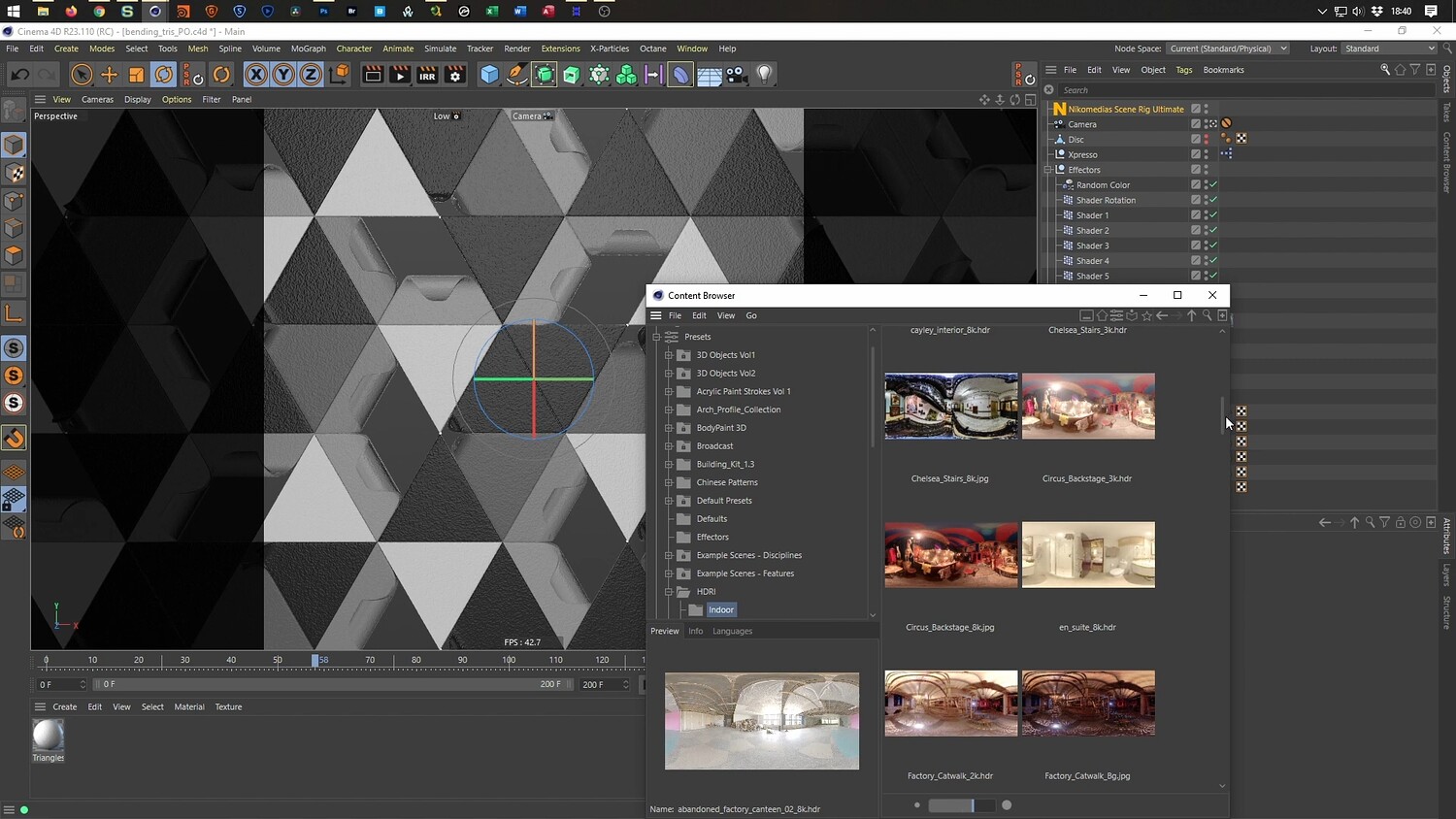Viewport: 1456px width, 819px height.
Task: Collapse the Effectors group in Object Manager
Action: (1048, 170)
